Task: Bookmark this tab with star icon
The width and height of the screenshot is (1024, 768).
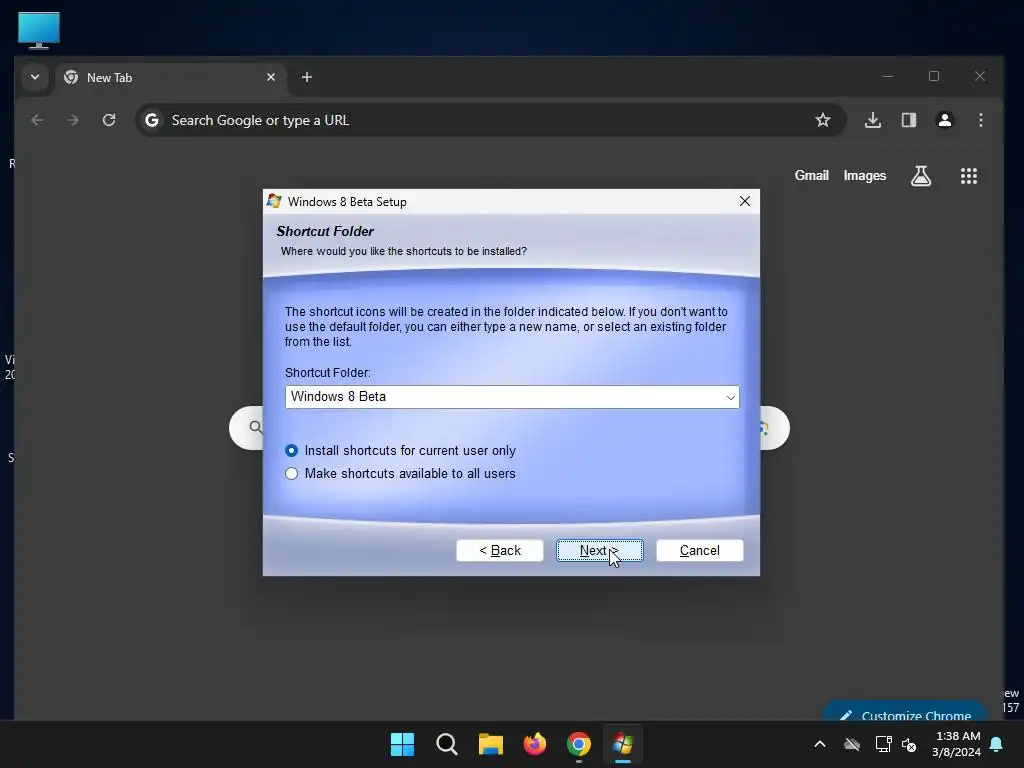Action: (823, 120)
